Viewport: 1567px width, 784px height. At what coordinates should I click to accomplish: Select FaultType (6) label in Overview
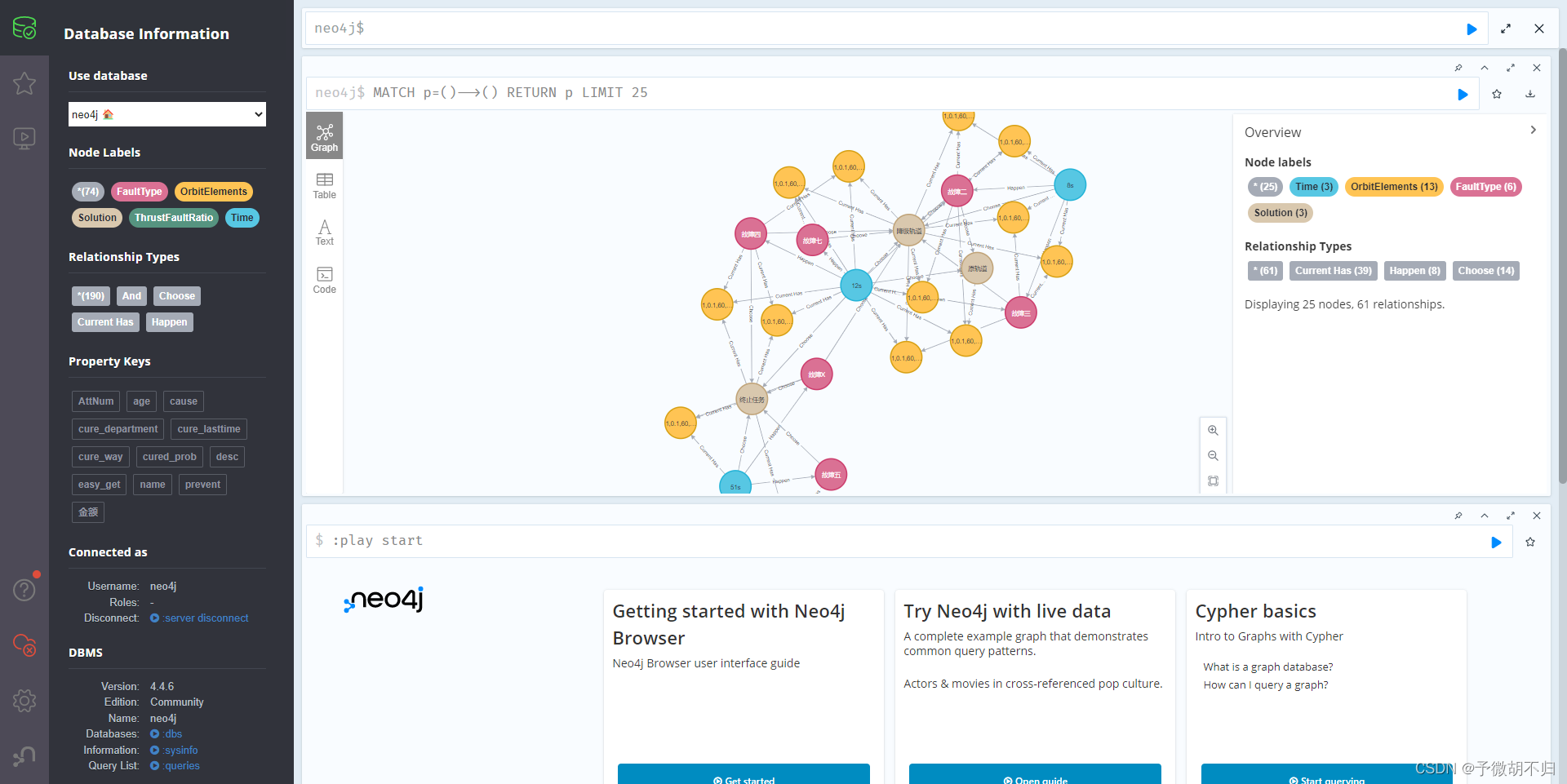pyautogui.click(x=1485, y=187)
